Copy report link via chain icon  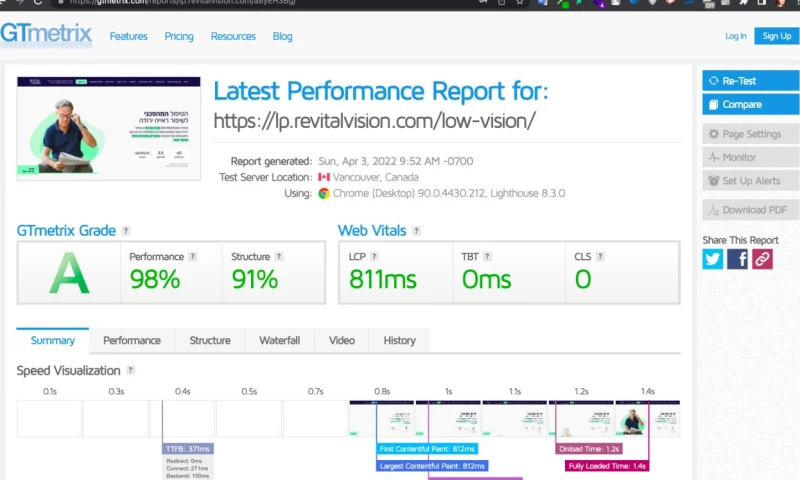click(762, 259)
